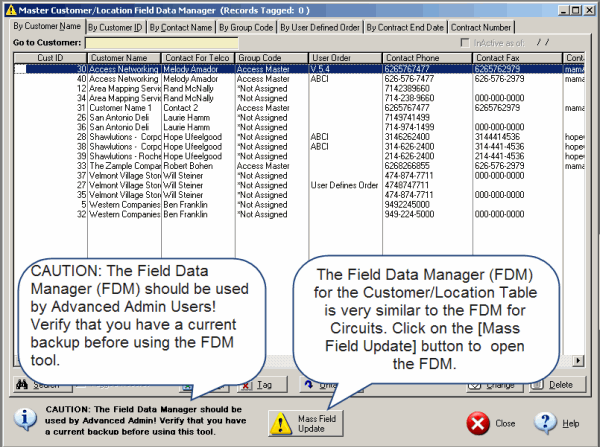Viewport: 600px width, 447px height.
Task: Click the Contact Fax column header
Action: coord(517,58)
